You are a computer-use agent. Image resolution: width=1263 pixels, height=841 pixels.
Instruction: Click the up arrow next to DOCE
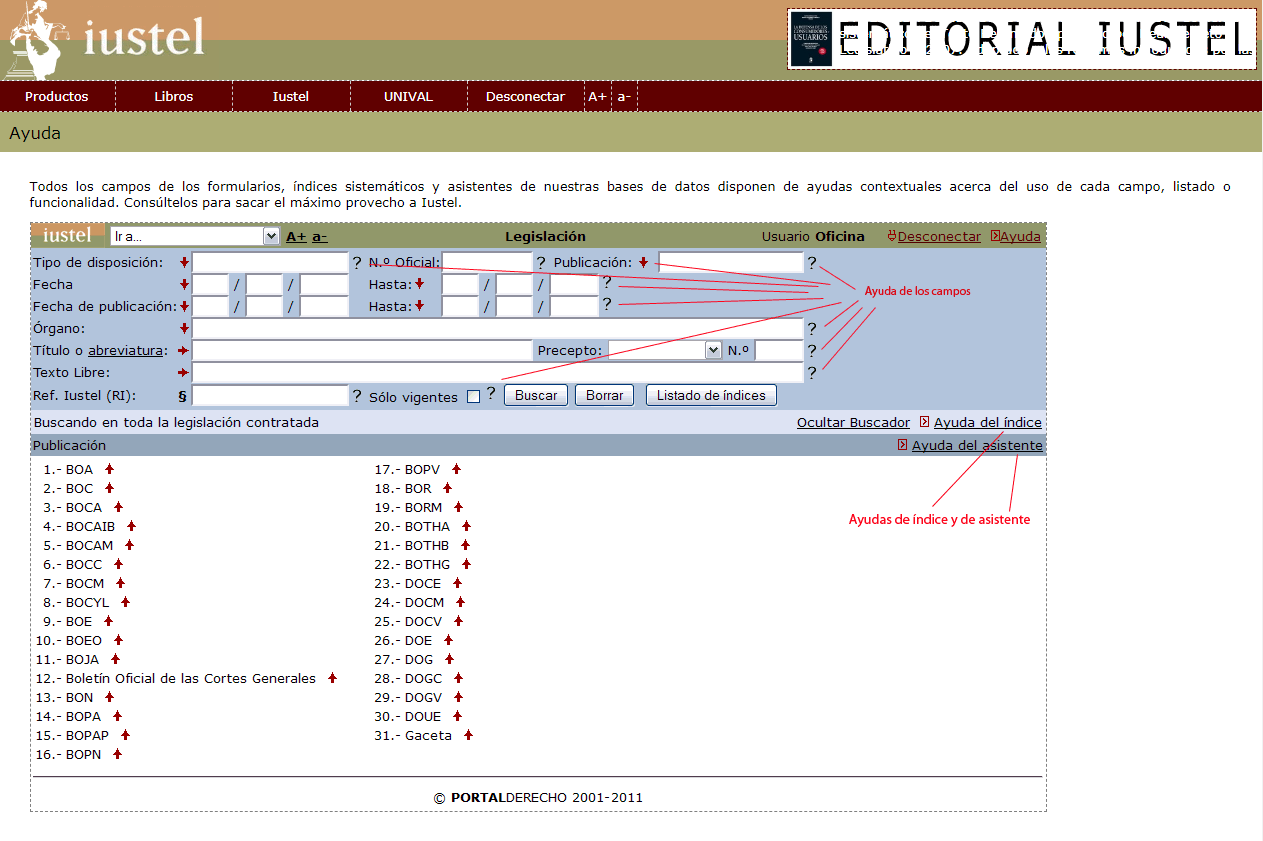coord(457,582)
